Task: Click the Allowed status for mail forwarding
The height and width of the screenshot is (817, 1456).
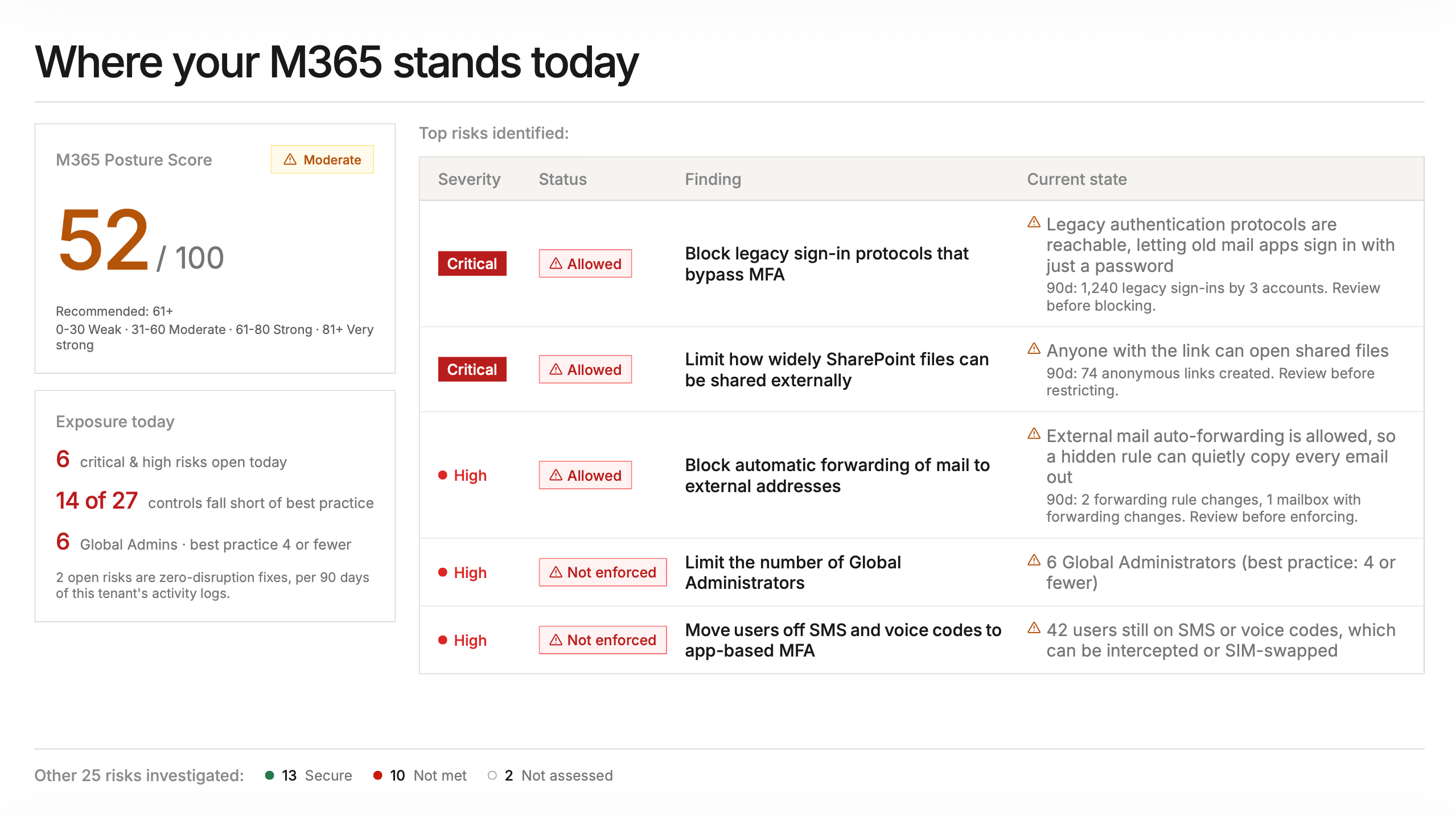Action: click(x=585, y=475)
